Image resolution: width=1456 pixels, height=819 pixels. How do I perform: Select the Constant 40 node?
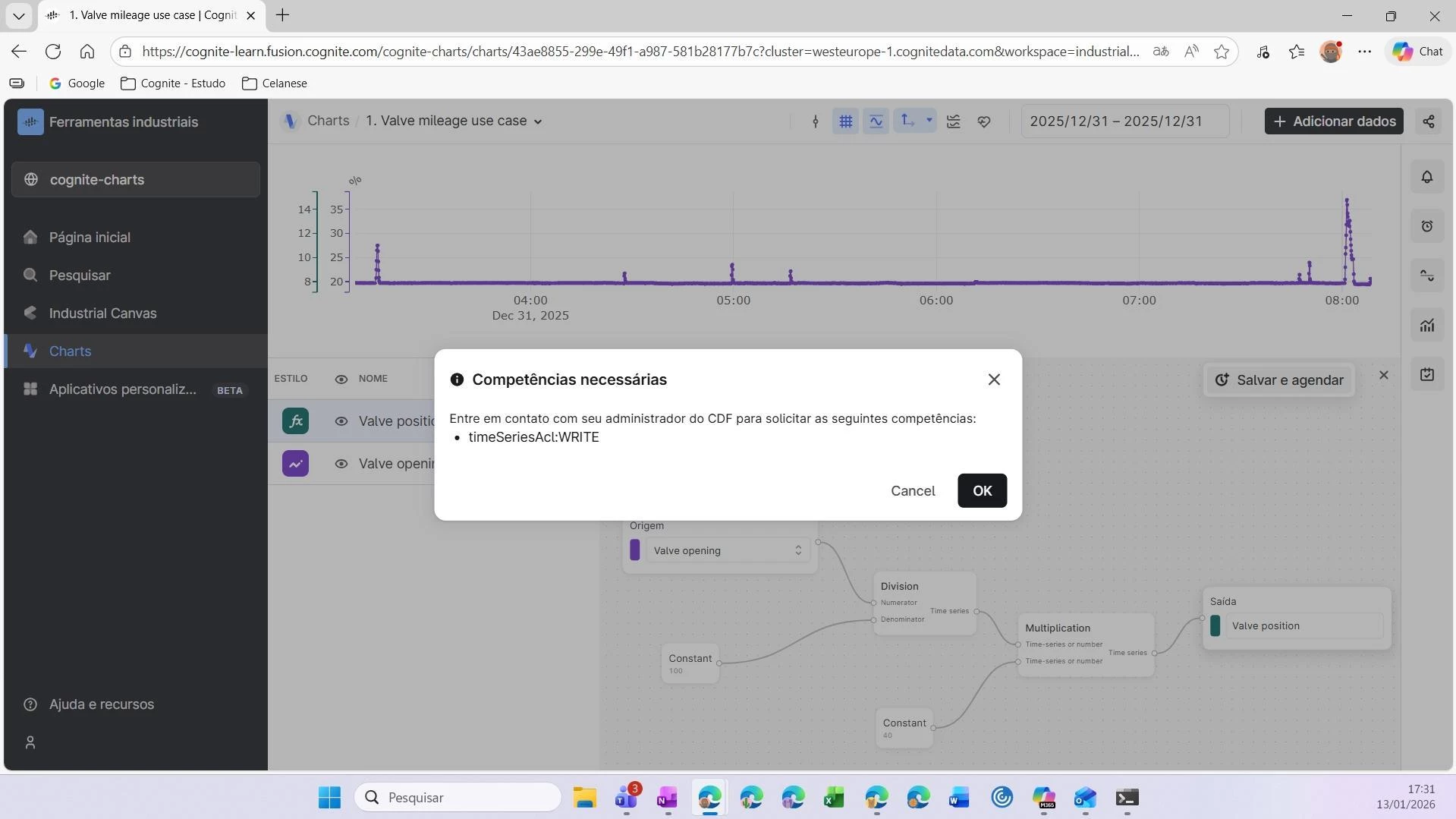[x=904, y=729]
